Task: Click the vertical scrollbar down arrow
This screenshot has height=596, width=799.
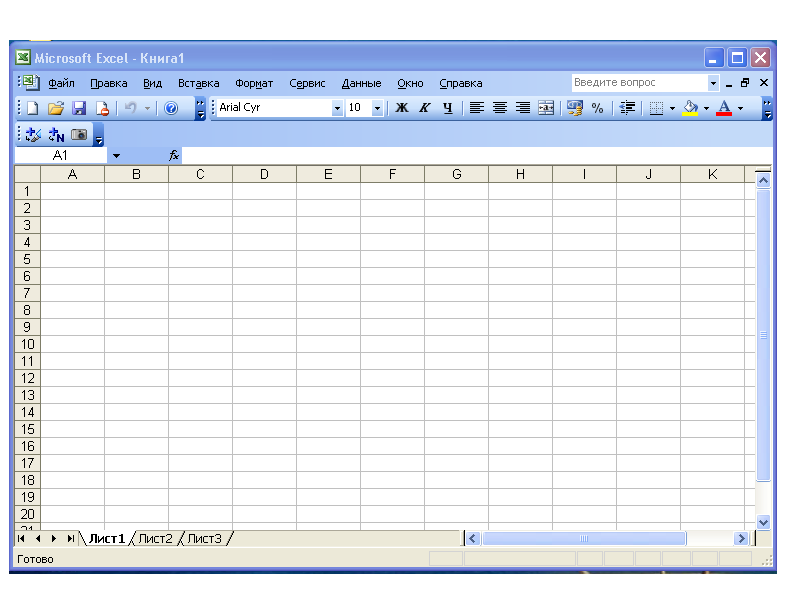Action: click(763, 522)
